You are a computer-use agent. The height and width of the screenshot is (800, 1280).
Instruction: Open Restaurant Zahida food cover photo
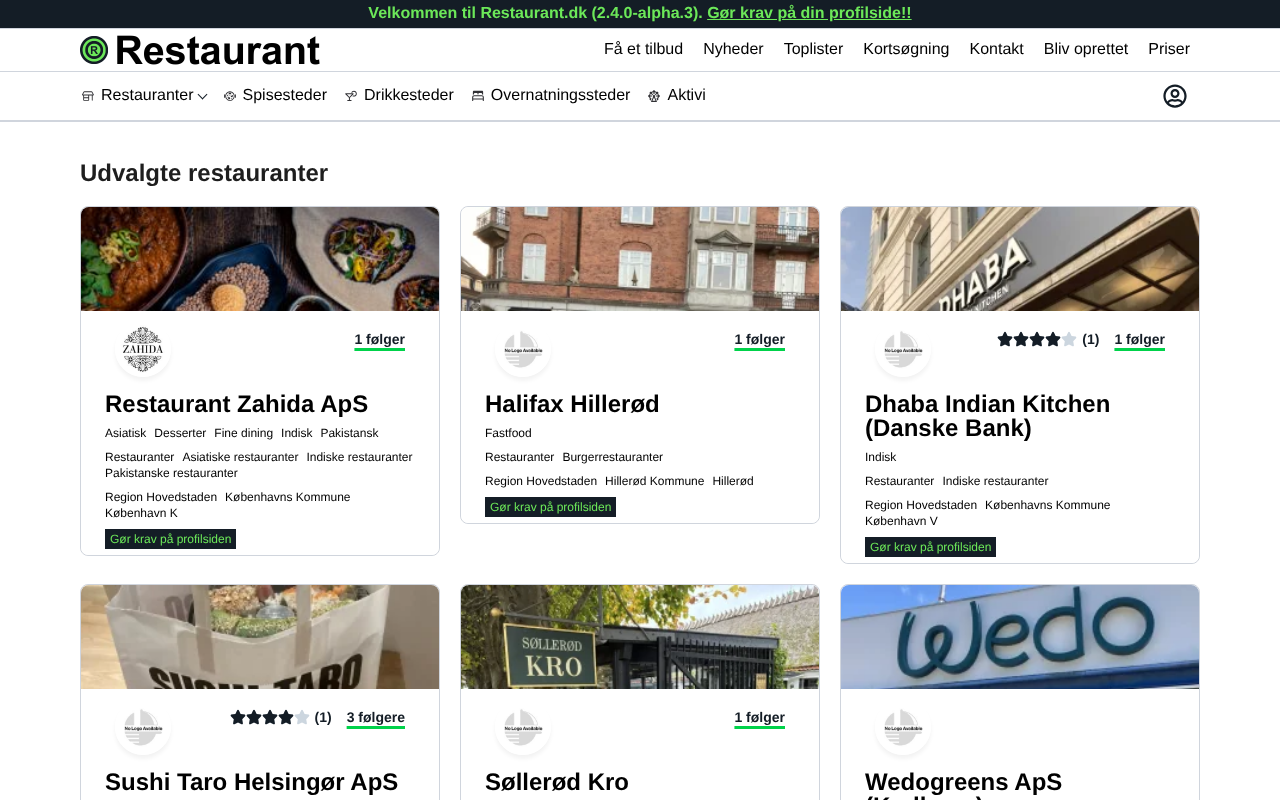260,259
